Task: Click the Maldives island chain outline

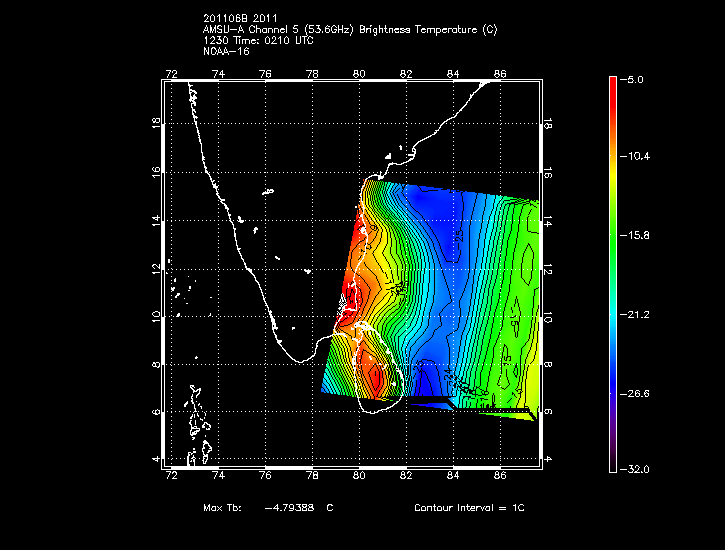Action: (x=199, y=425)
